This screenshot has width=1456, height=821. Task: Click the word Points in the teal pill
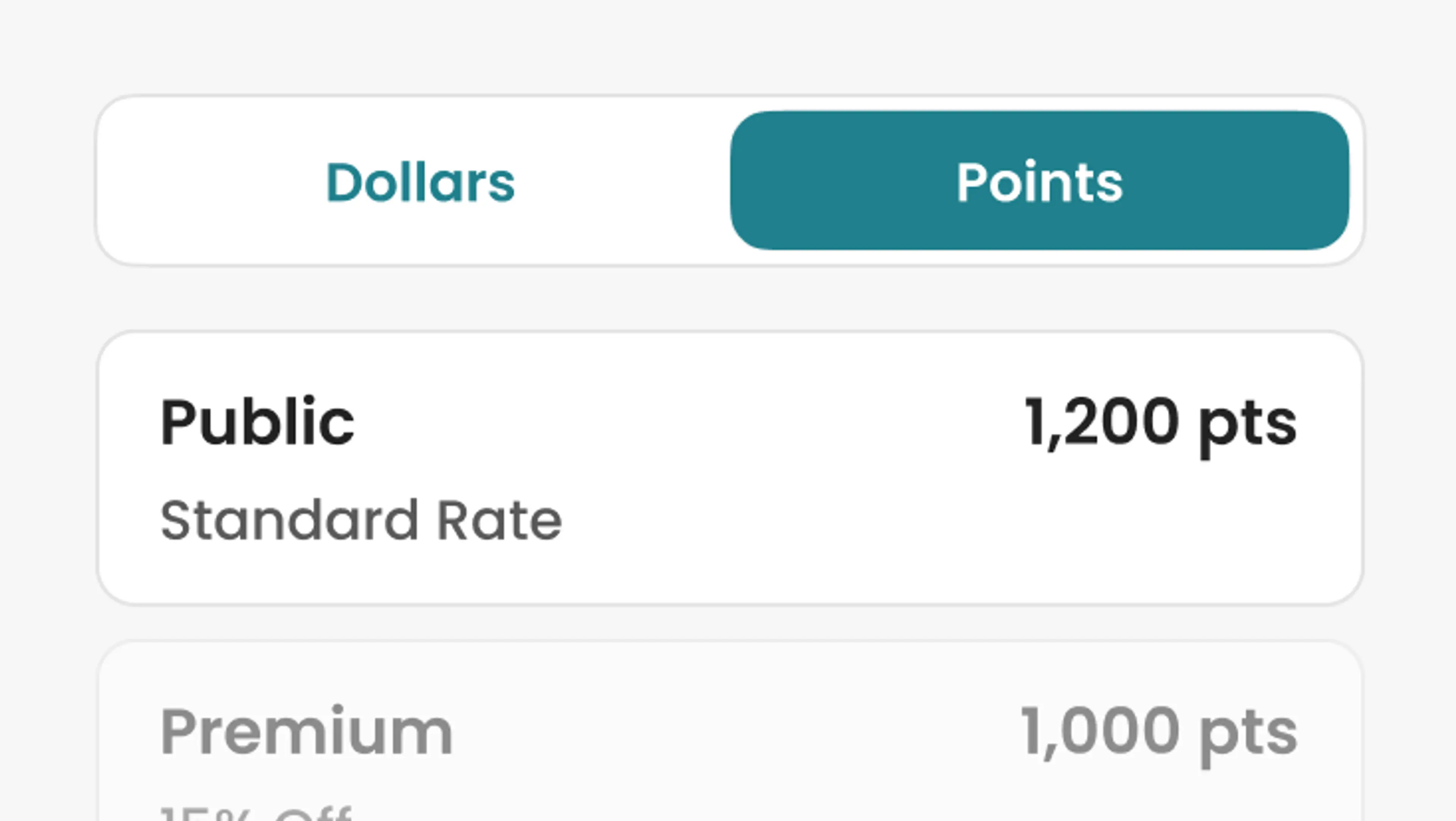tap(1039, 182)
